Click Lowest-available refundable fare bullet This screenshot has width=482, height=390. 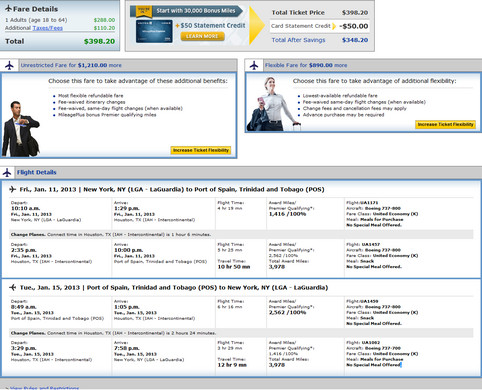pos(340,96)
